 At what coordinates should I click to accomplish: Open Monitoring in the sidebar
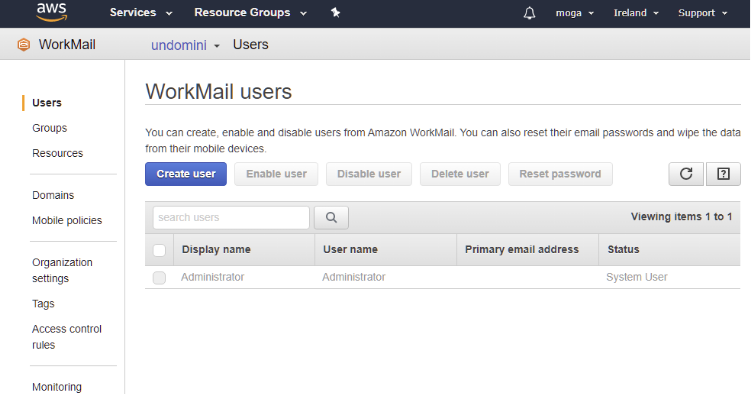pyautogui.click(x=57, y=387)
